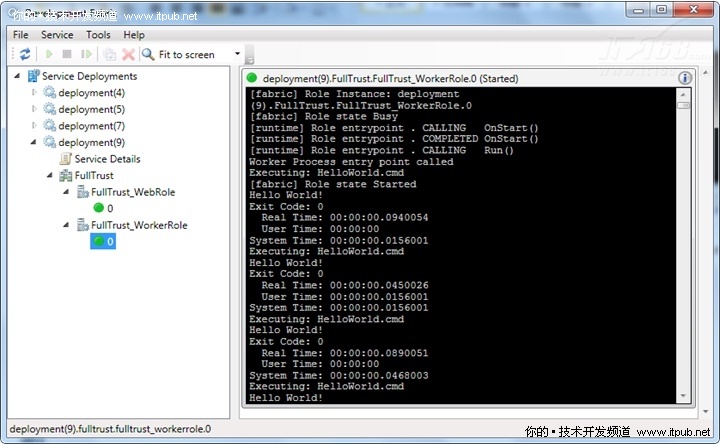
Task: Click the console scrollbar down arrow
Action: pos(683,395)
